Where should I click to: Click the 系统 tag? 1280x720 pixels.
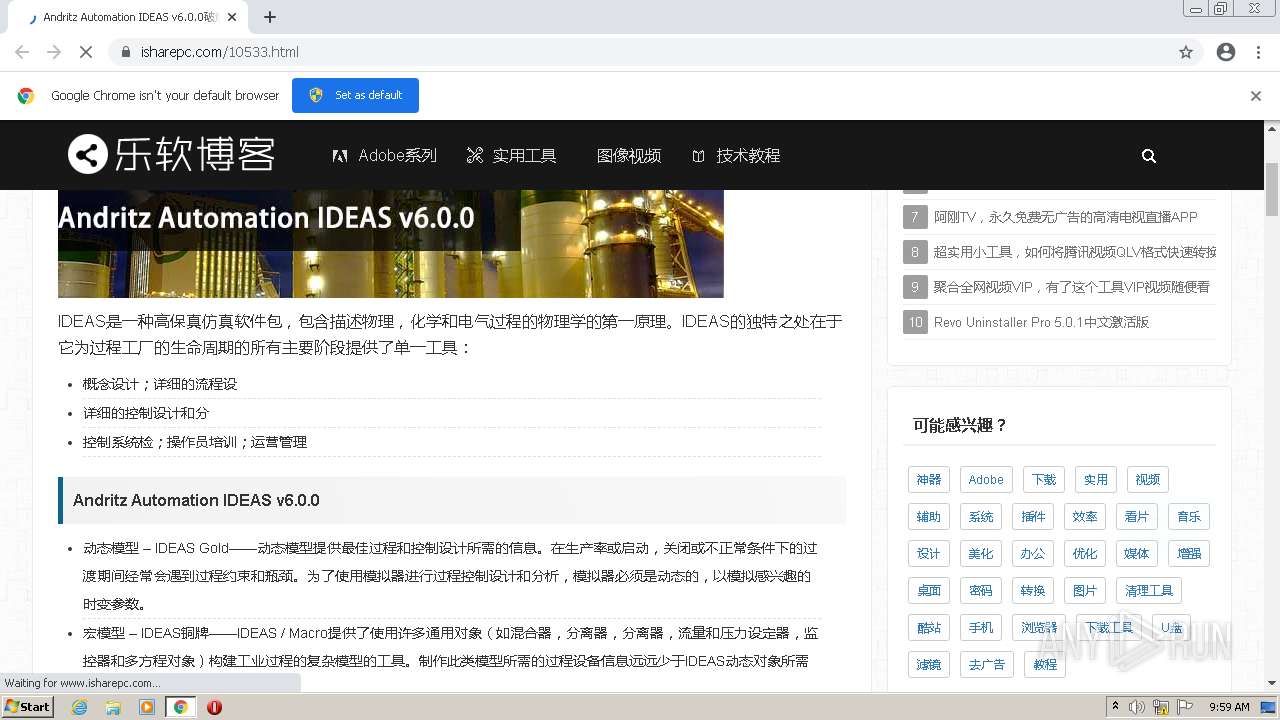pos(981,517)
